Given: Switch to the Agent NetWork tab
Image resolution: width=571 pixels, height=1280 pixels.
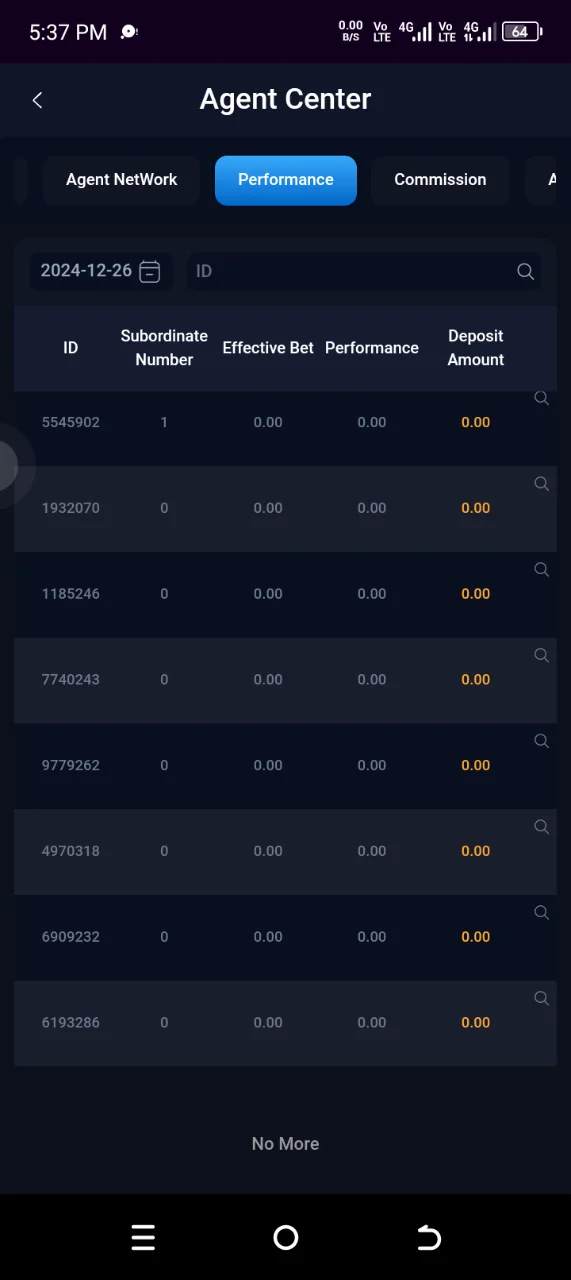Looking at the screenshot, I should point(121,180).
